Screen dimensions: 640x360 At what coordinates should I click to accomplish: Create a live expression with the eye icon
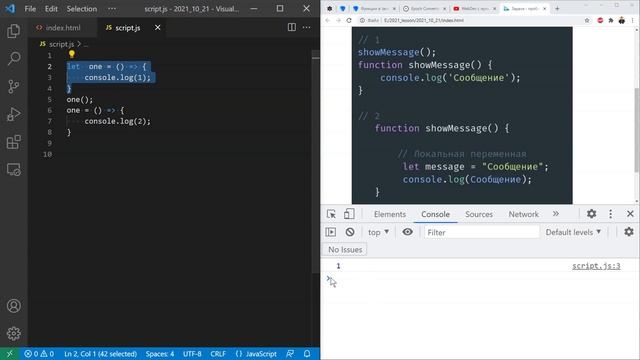(x=407, y=232)
